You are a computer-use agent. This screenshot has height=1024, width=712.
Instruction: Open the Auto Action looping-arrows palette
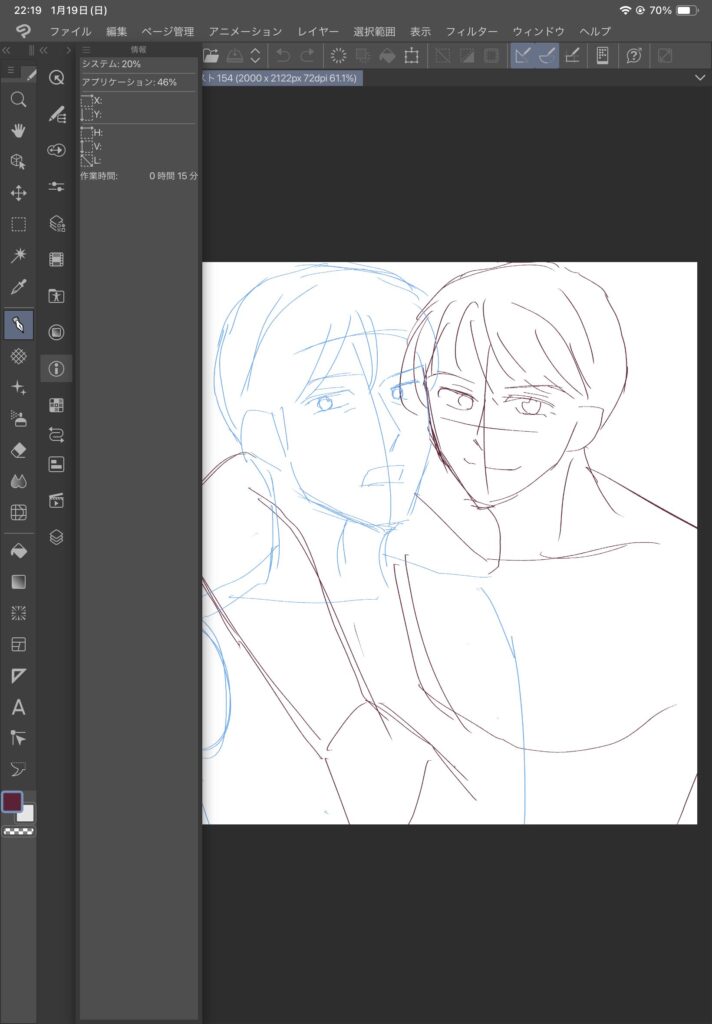tap(56, 434)
